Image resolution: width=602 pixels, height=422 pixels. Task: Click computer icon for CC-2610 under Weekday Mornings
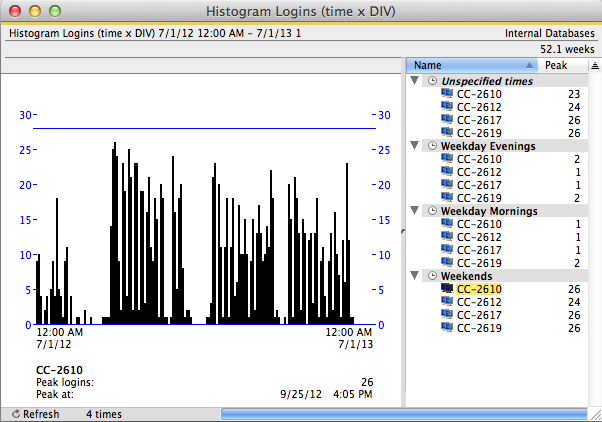447,223
